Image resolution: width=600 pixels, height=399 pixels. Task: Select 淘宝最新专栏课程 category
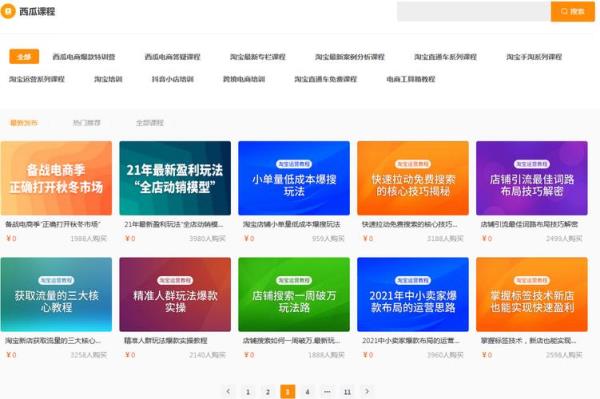coord(258,57)
